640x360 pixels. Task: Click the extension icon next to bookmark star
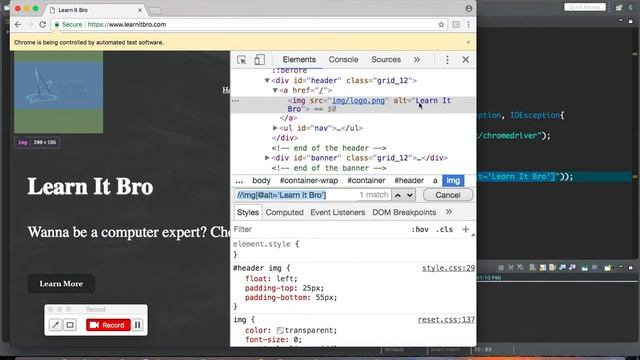(456, 24)
